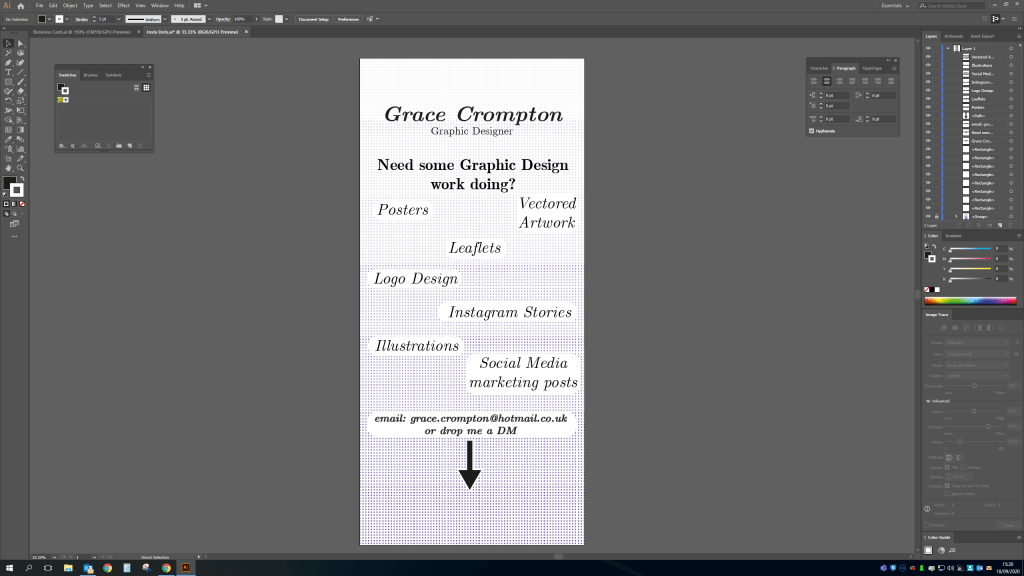Select the Zoom tool
The image size is (1024, 576).
point(19,167)
